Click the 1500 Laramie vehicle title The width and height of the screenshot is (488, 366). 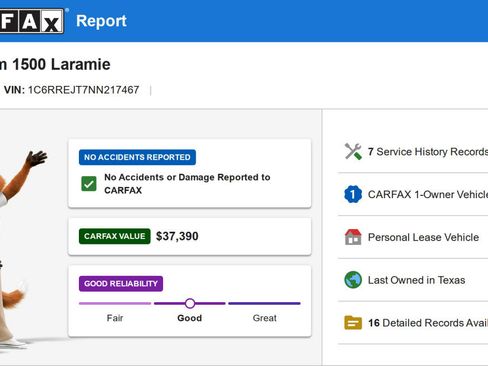click(61, 64)
